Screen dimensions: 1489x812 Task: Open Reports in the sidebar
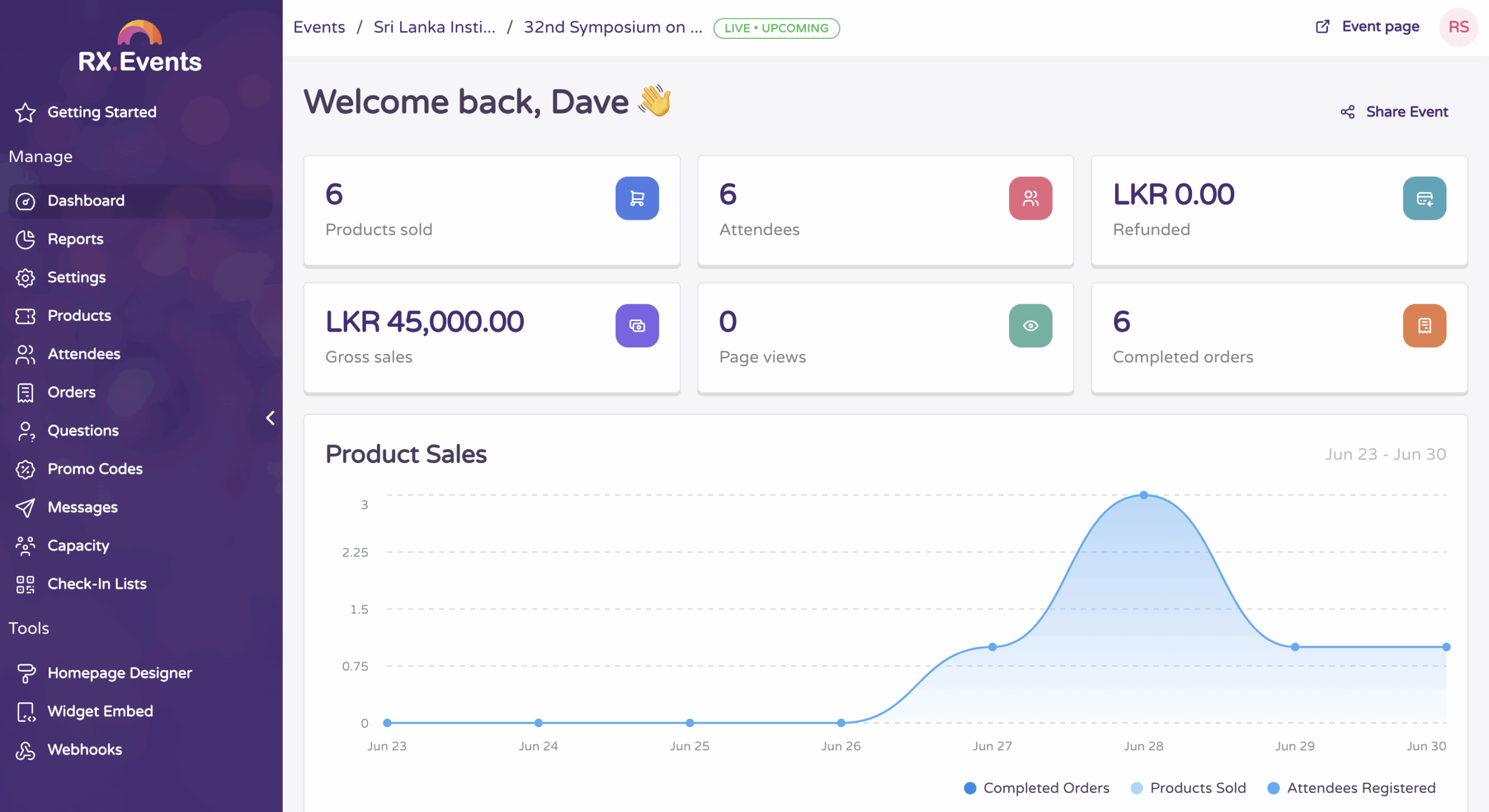75,239
